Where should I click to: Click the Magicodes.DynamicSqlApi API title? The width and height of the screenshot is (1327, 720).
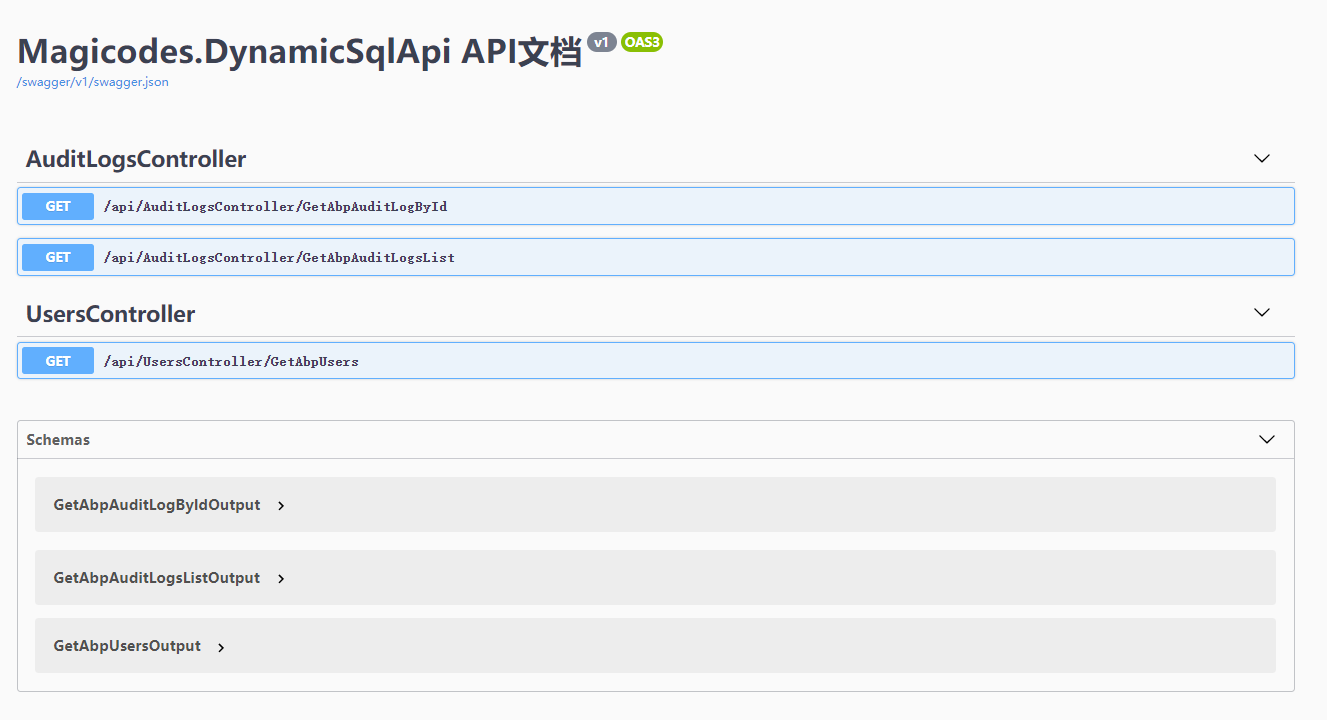(299, 52)
